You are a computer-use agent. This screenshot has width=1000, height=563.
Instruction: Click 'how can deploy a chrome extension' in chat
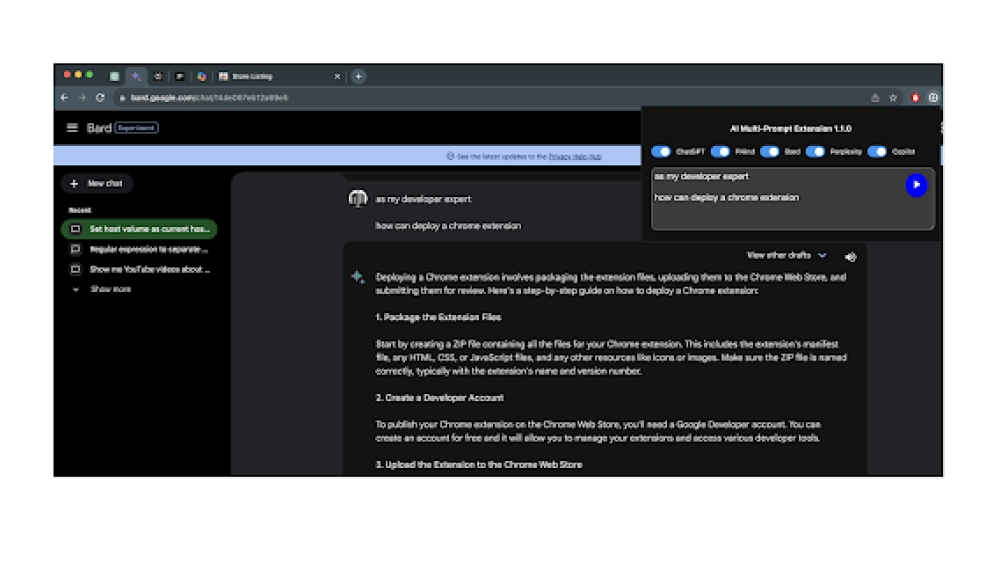pyautogui.click(x=448, y=226)
